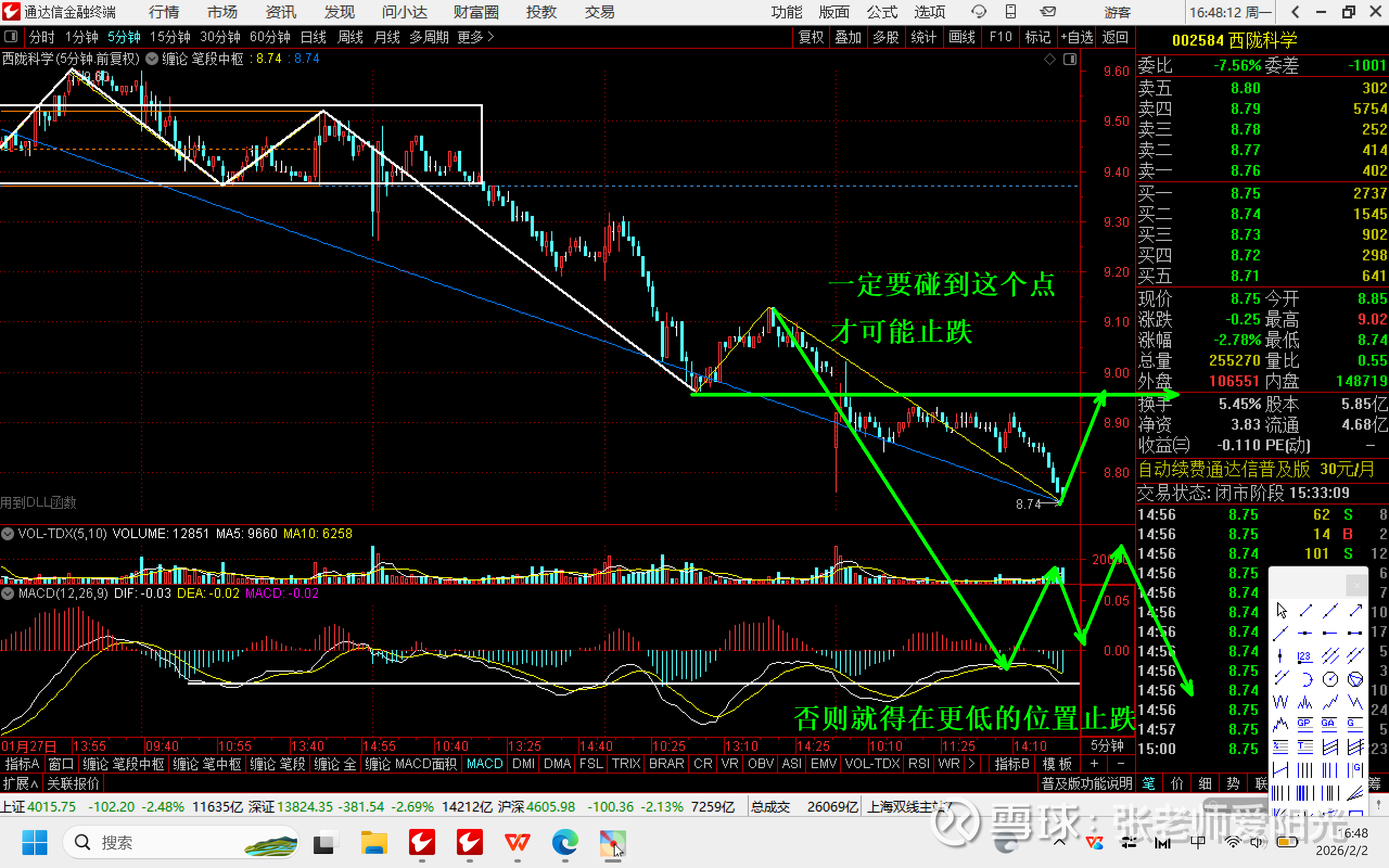Viewport: 1389px width, 868px height.
Task: Select the pointer cursor tool in palette
Action: click(1281, 611)
